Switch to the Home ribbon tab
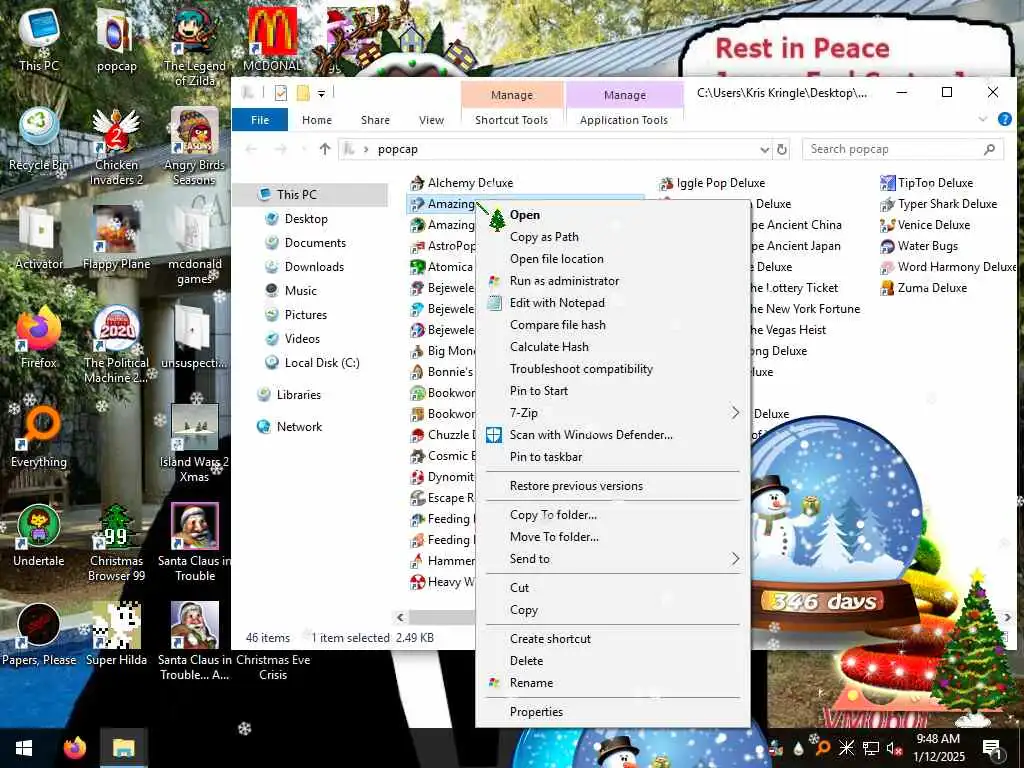The image size is (1024, 768). [317, 120]
